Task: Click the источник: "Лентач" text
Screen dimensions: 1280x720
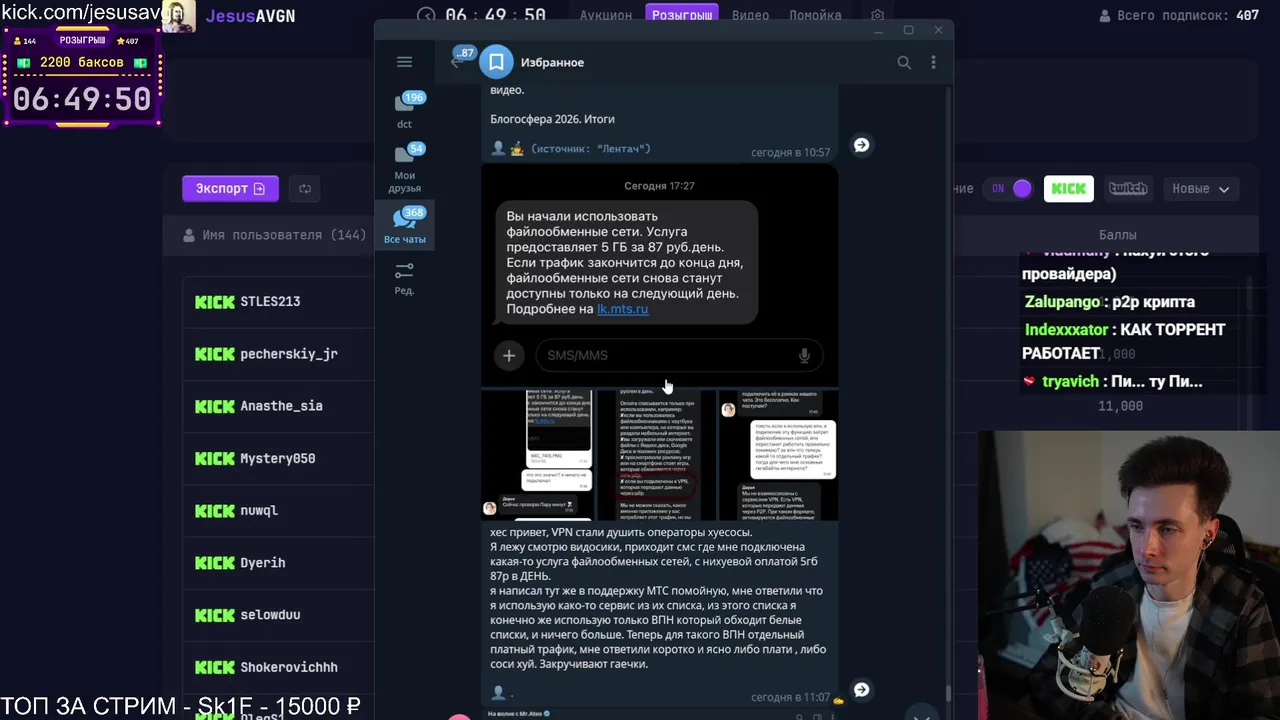Action: (x=590, y=148)
